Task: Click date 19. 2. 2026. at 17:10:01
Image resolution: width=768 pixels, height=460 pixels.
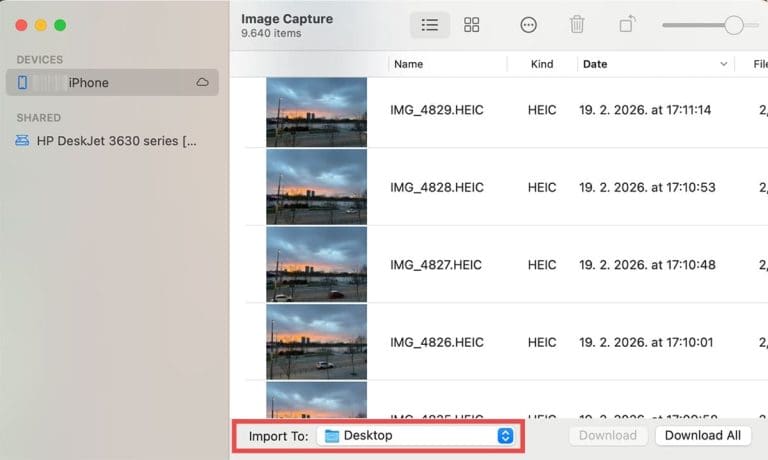Action: pyautogui.click(x=646, y=342)
